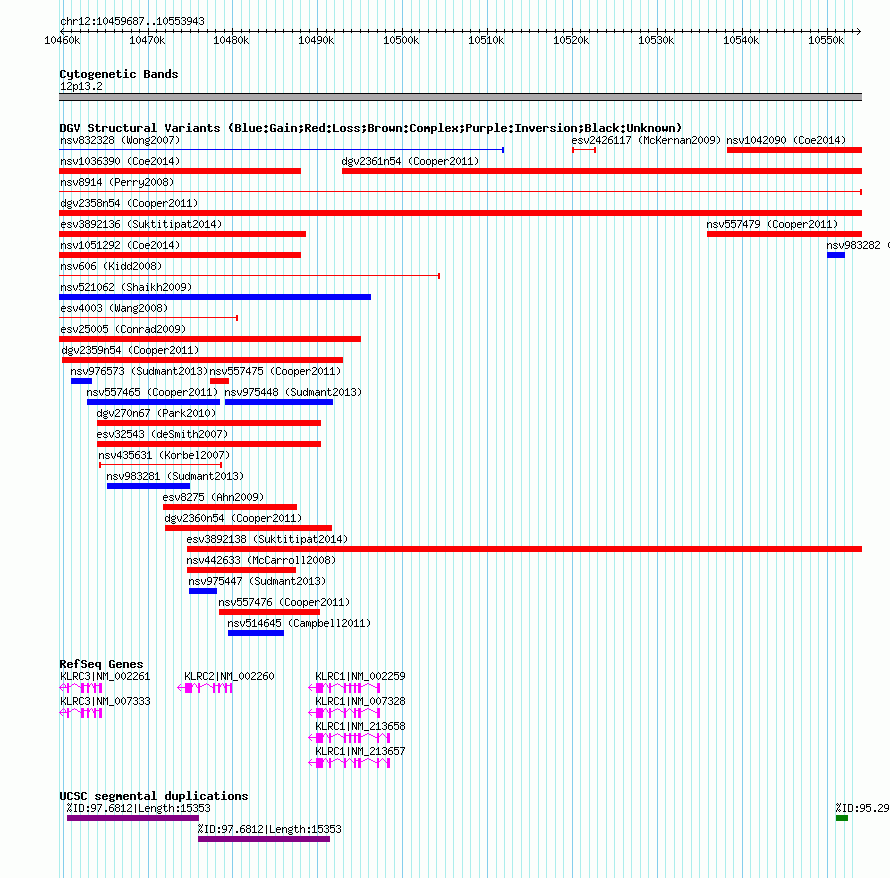
Task: Click the first purple segmental duplication bar
Action: pyautogui.click(x=133, y=818)
